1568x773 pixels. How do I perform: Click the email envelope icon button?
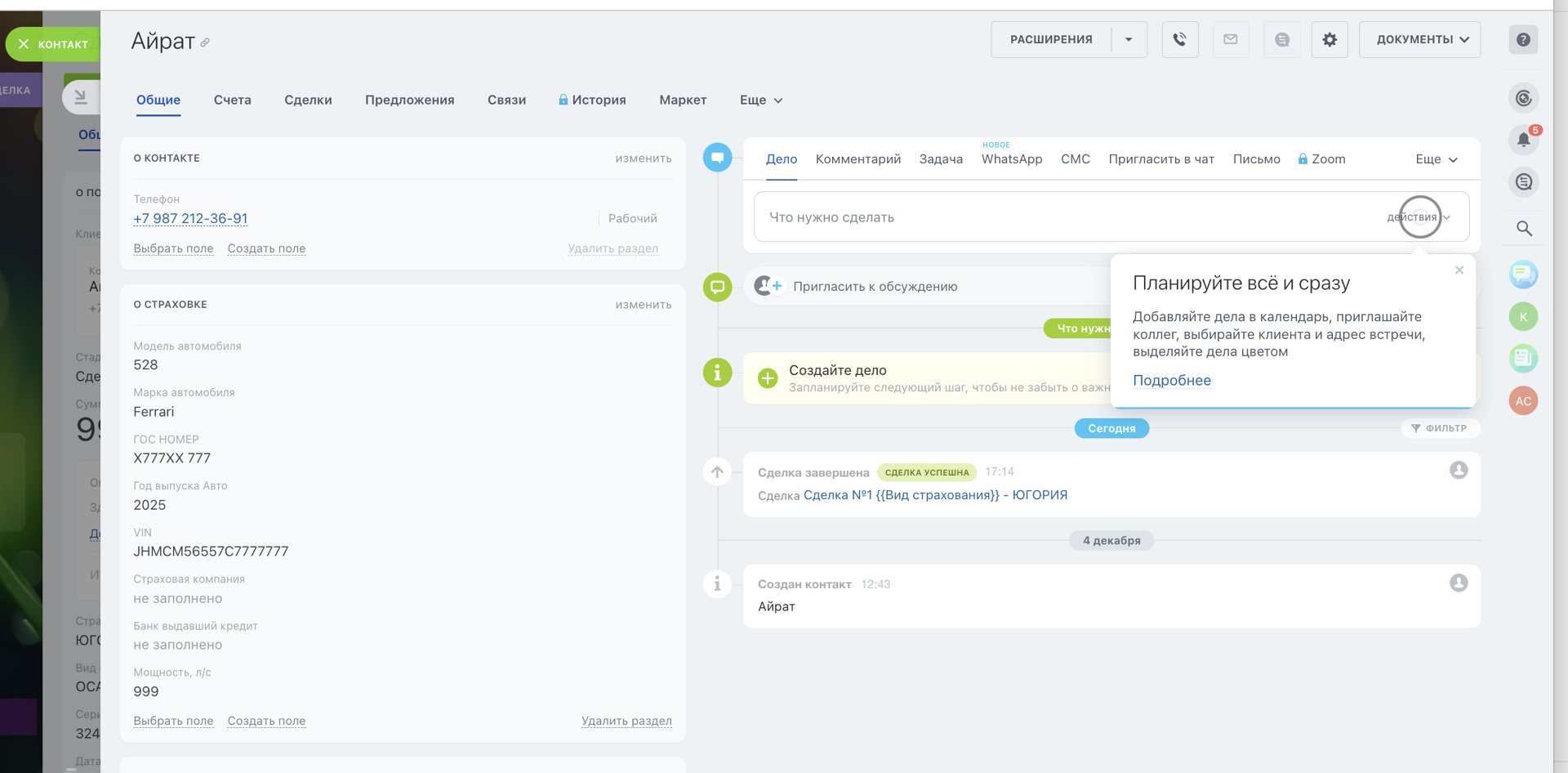point(1231,39)
